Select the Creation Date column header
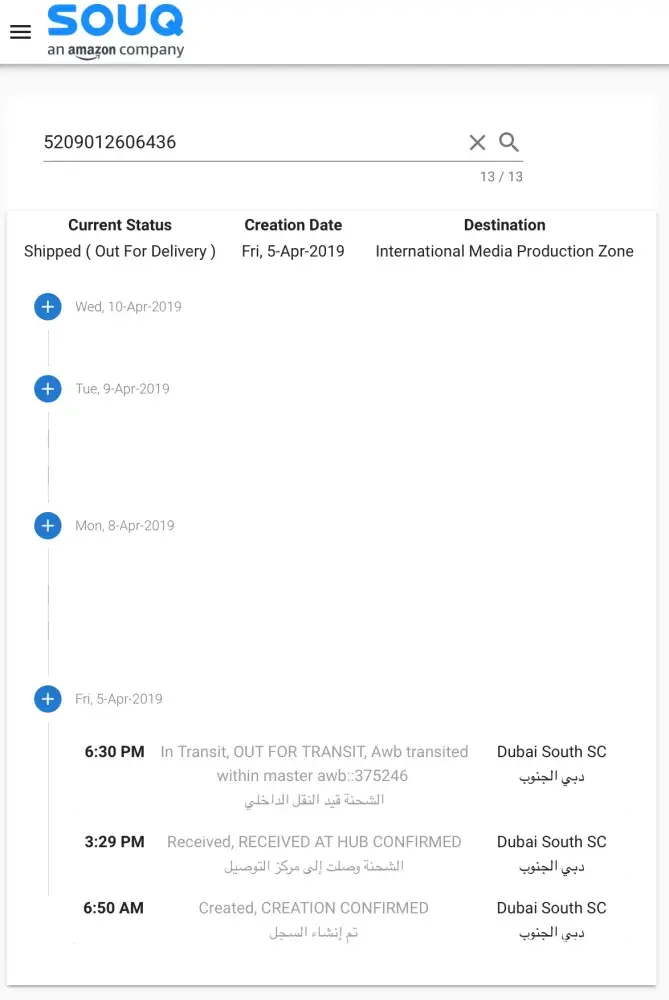The width and height of the screenshot is (669, 1000). pyautogui.click(x=293, y=225)
